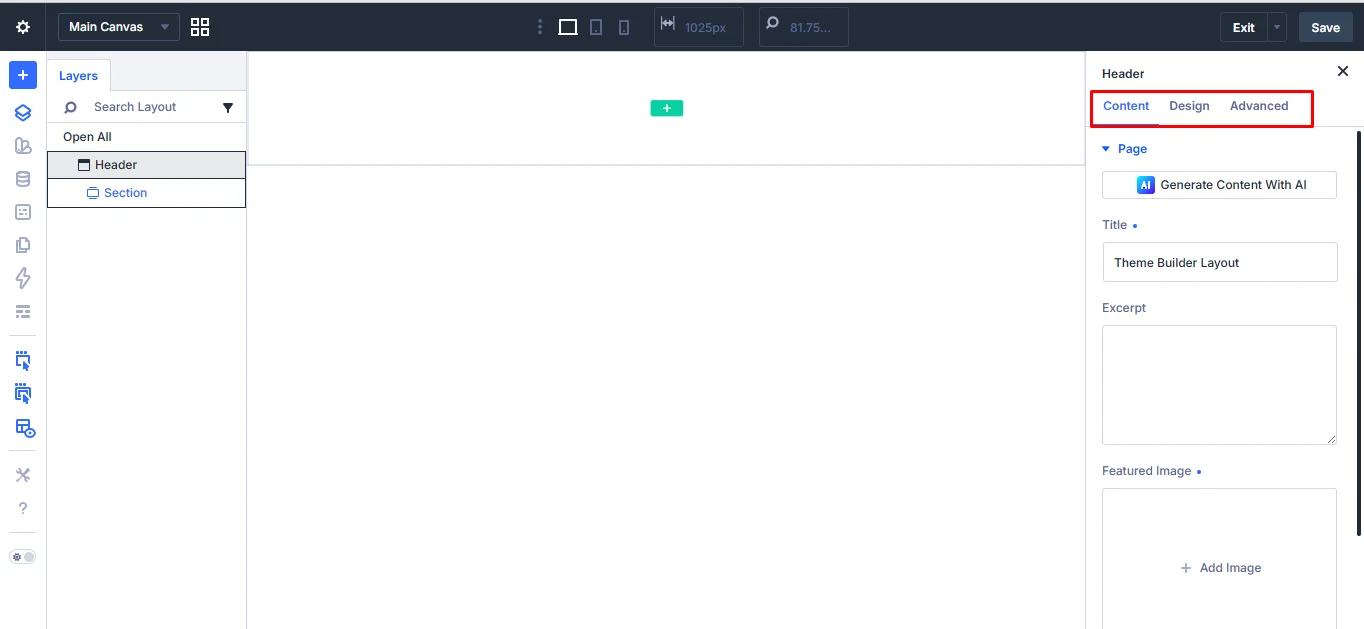Viewport: 1364px width, 629px height.
Task: Toggle the layout preview eye icon
Action: (x=24, y=427)
